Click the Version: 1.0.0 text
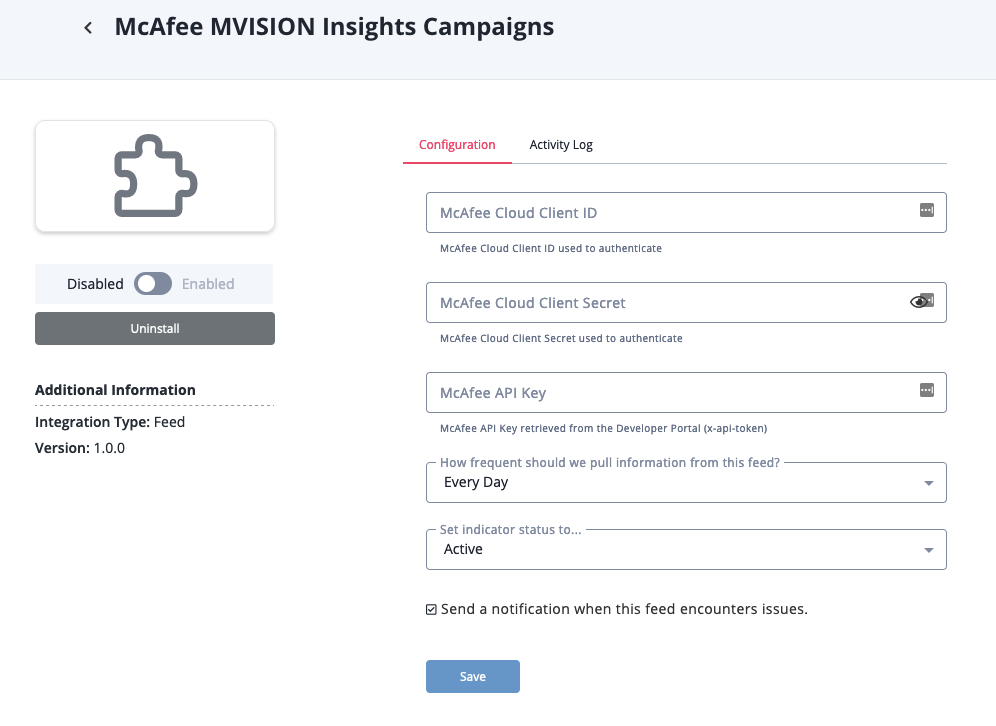The image size is (996, 726). [x=80, y=448]
